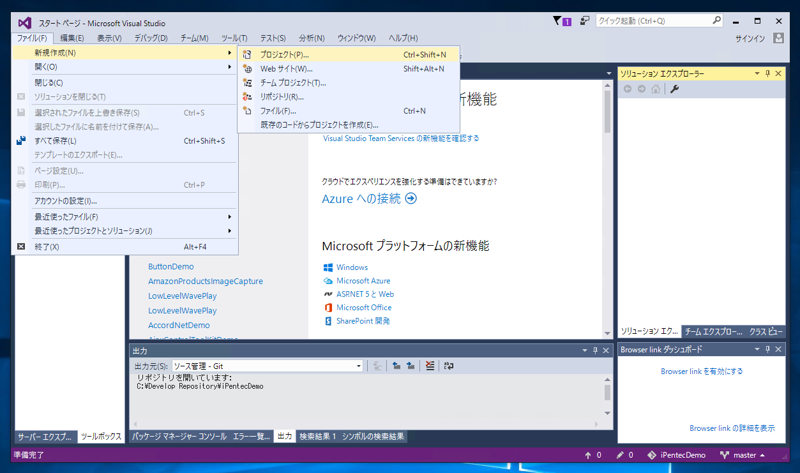Image resolution: width=800 pixels, height=473 pixels.
Task: Click すべて保存(L) in File menu
Action: pyautogui.click(x=124, y=141)
